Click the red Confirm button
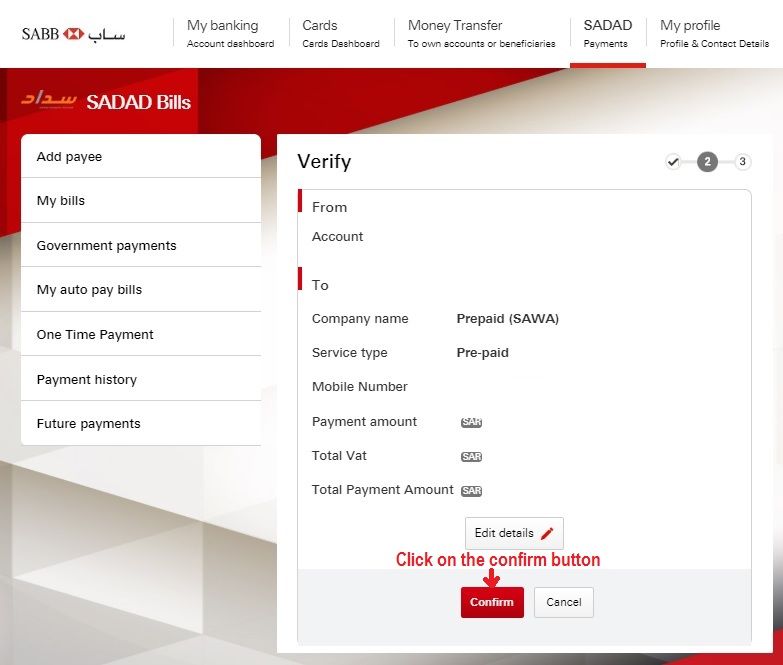783x665 pixels. 492,602
